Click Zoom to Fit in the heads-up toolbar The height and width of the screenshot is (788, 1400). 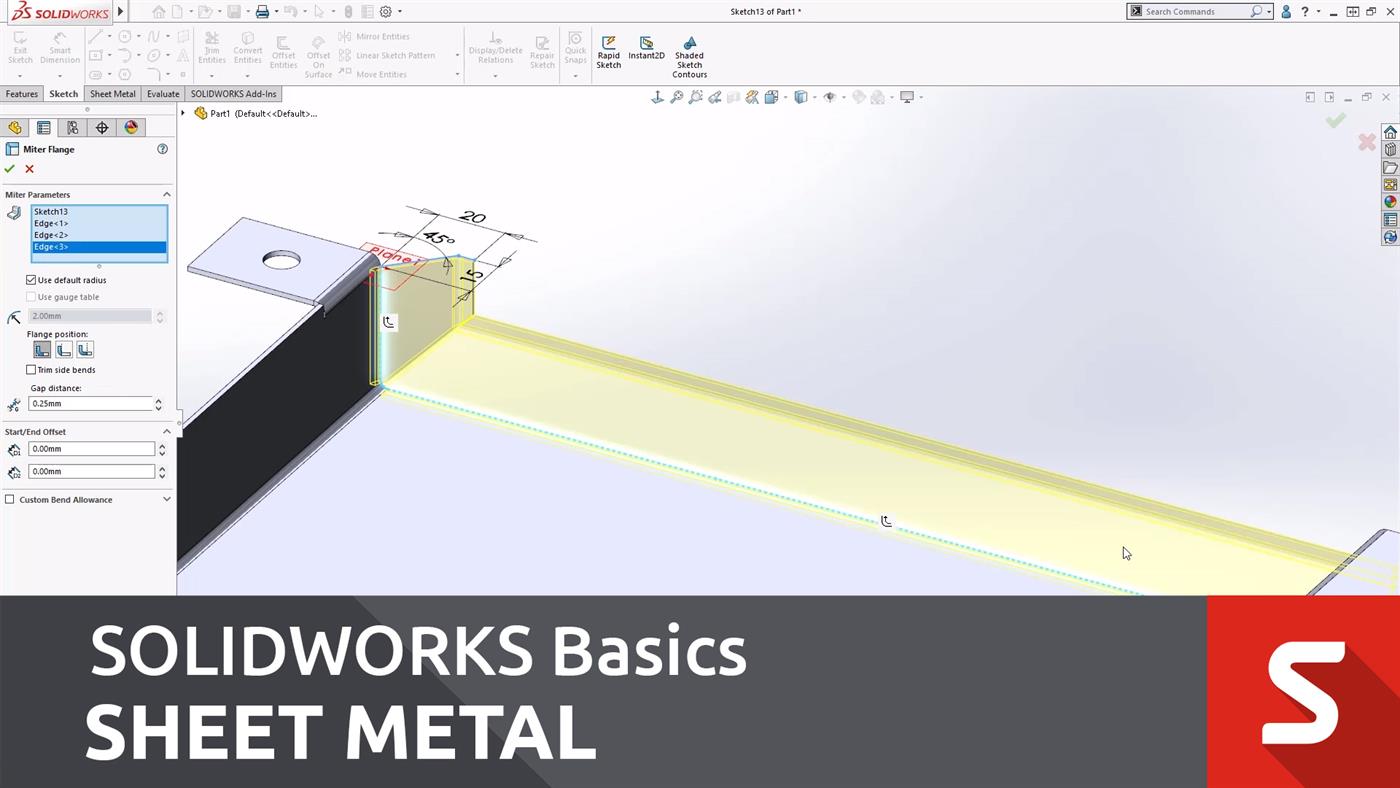click(676, 96)
